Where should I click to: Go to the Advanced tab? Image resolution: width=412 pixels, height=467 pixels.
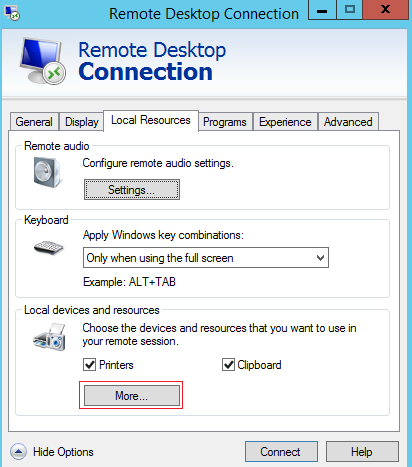click(348, 122)
